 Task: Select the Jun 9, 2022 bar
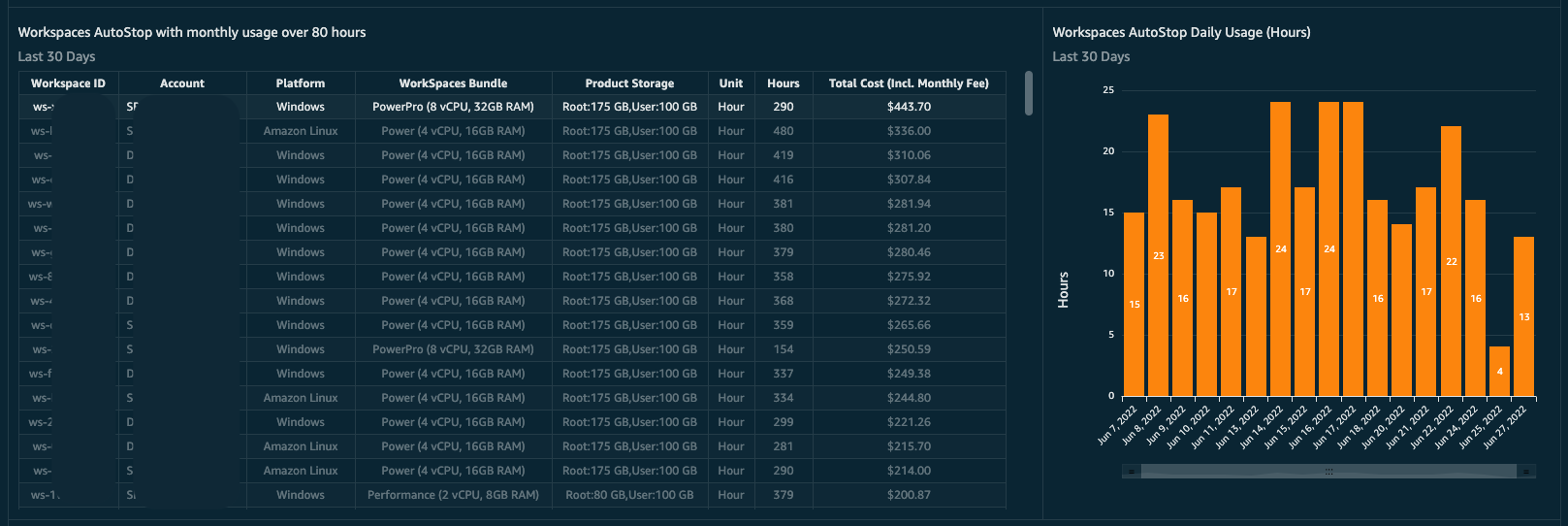pos(1183,298)
